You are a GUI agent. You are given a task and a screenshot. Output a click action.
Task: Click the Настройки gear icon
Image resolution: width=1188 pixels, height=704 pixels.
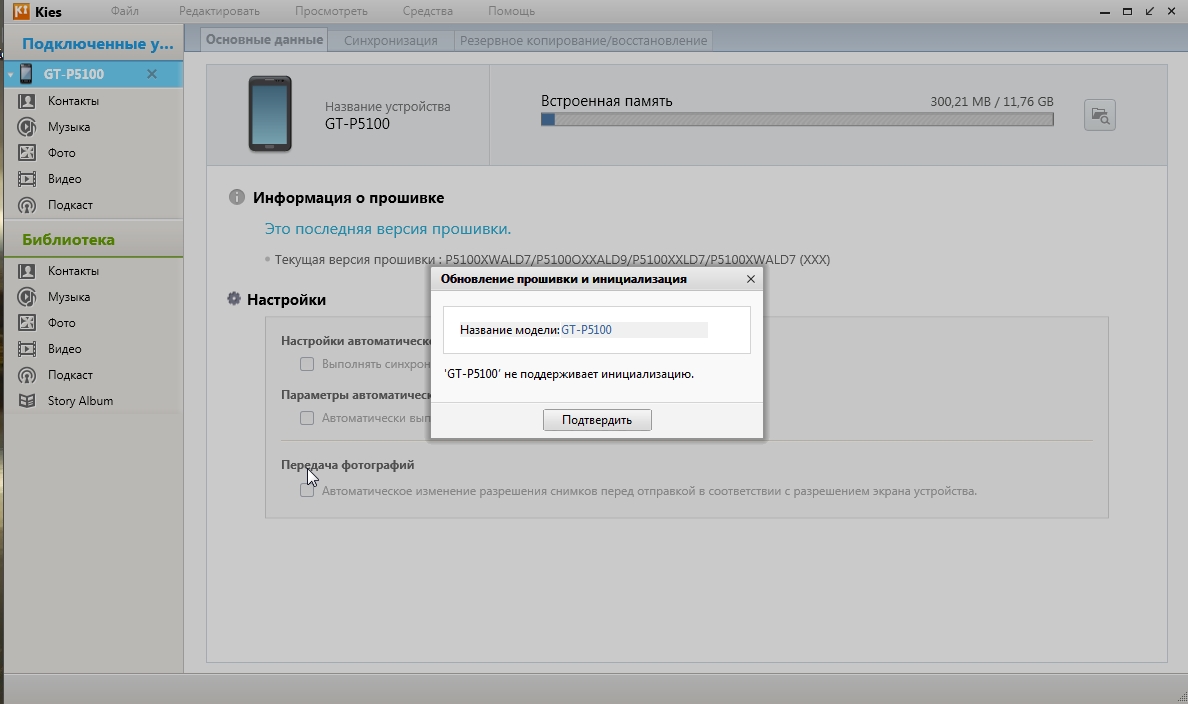(x=234, y=299)
